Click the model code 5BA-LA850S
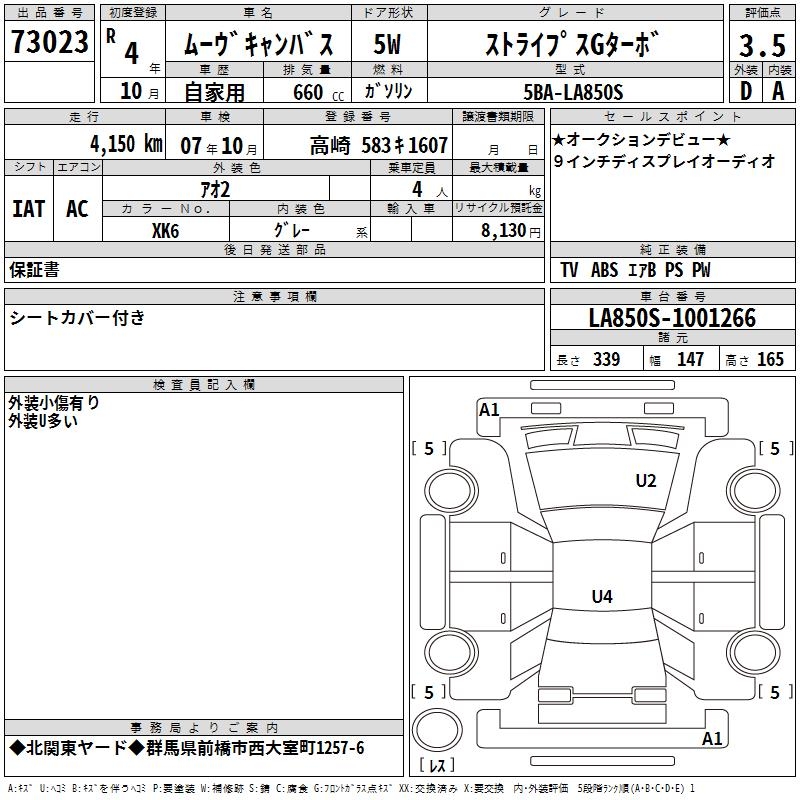Image resolution: width=800 pixels, height=800 pixels. (573, 92)
